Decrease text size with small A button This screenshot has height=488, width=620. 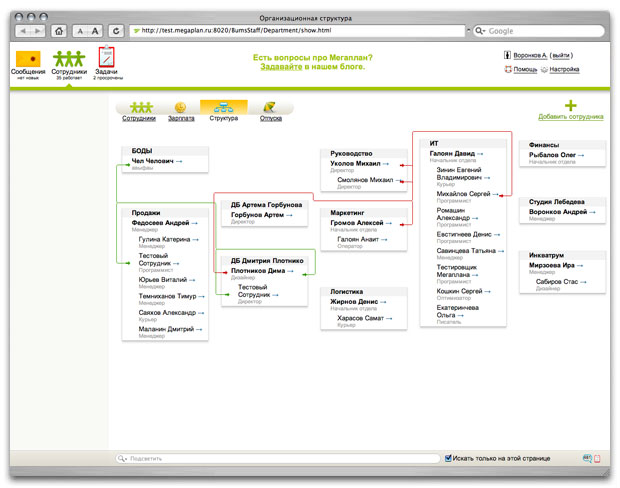pos(80,31)
